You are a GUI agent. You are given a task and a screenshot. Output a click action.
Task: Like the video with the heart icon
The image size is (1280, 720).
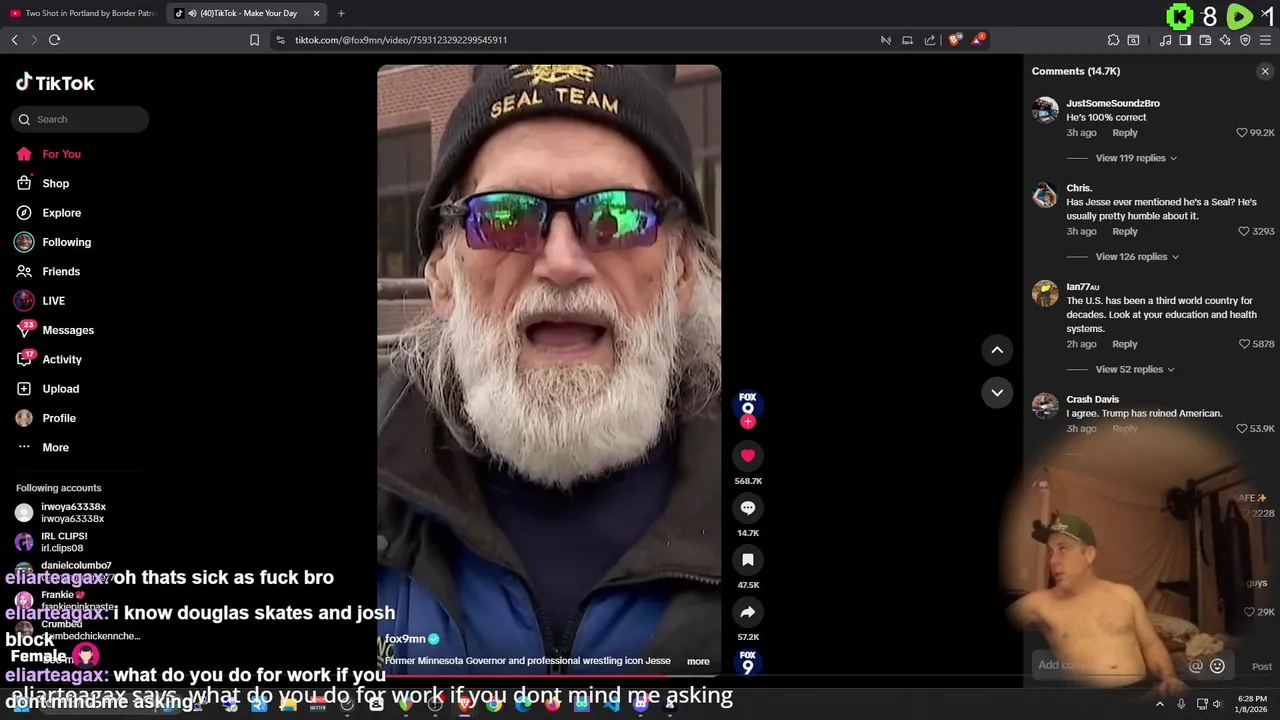click(747, 456)
